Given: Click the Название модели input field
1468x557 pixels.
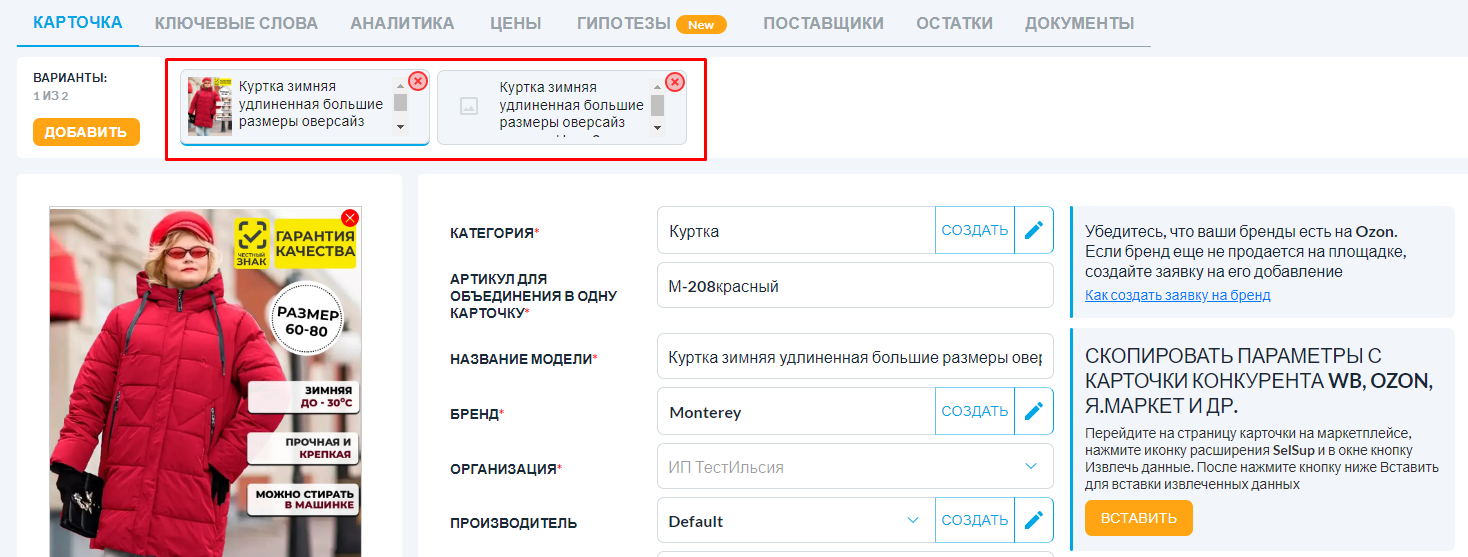Looking at the screenshot, I should pyautogui.click(x=855, y=357).
